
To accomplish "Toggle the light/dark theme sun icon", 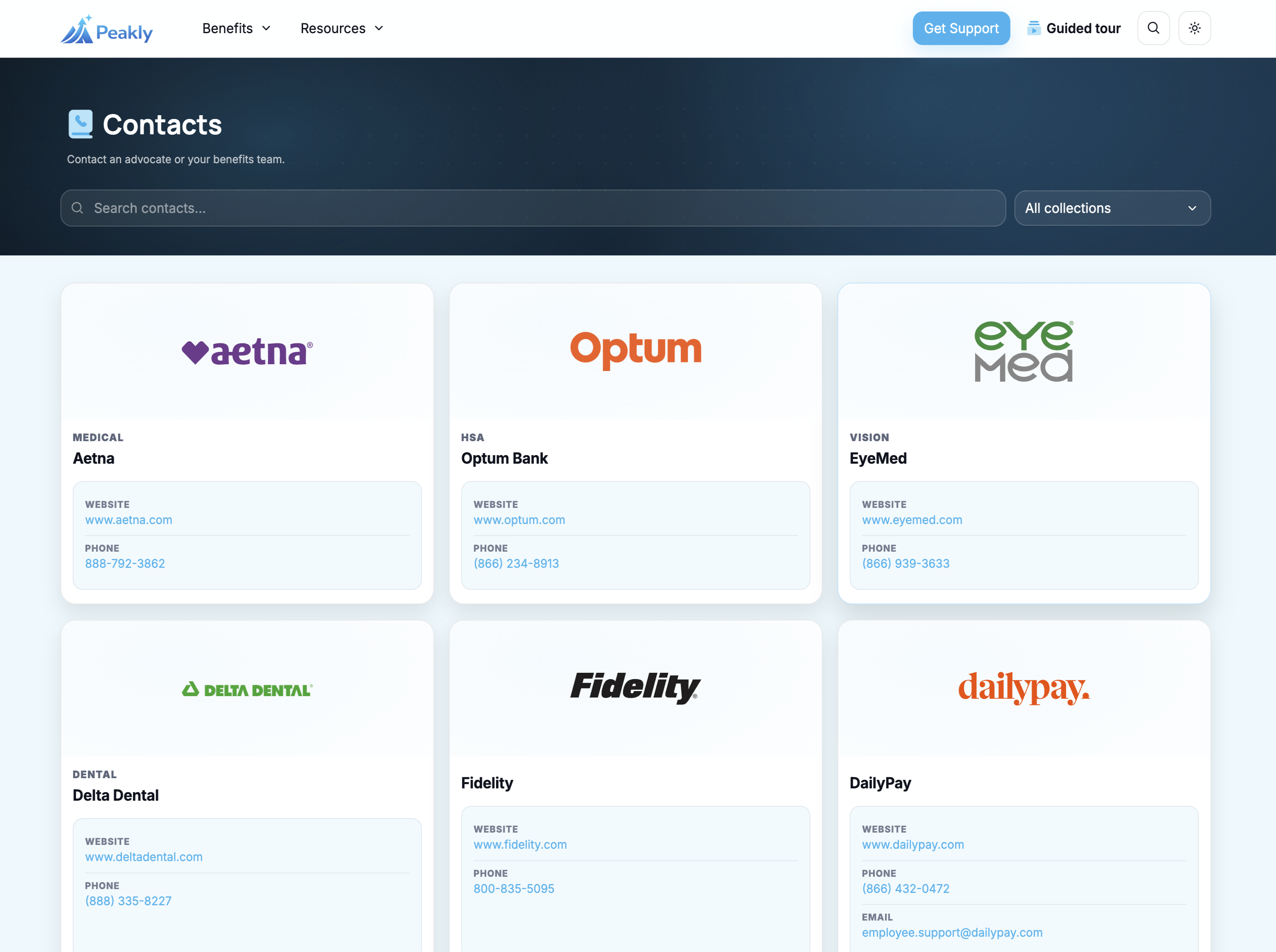I will (1194, 28).
